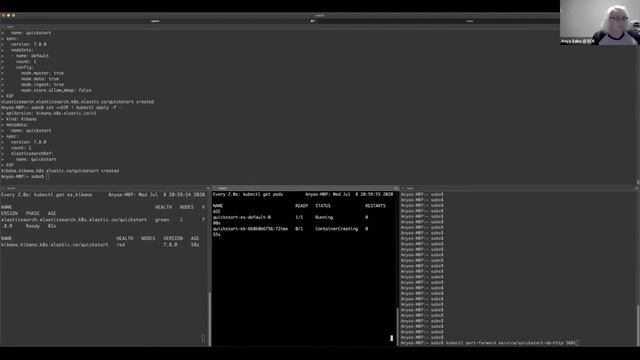Click the 'node.data: true' config line
The width and height of the screenshot is (640, 360).
point(40,79)
